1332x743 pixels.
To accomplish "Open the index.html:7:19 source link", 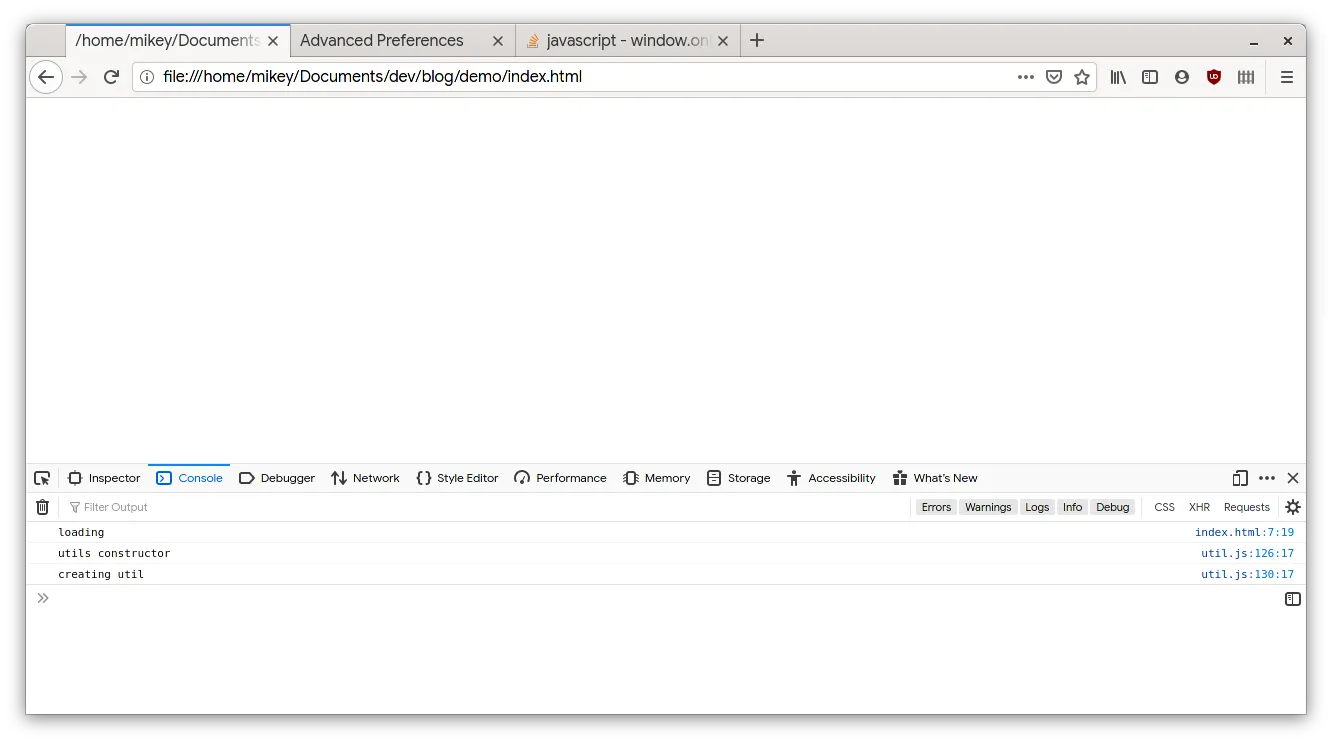I will coord(1244,533).
